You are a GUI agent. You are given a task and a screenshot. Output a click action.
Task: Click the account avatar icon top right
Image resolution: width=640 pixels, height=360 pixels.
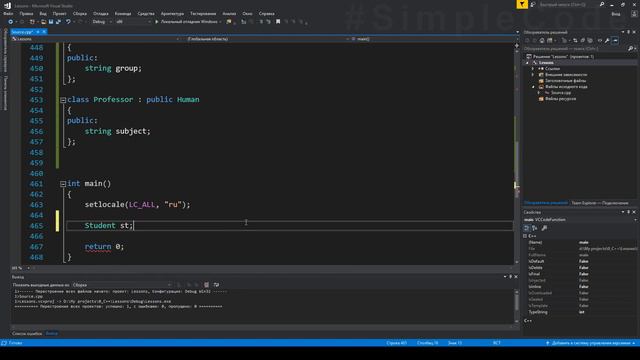pos(634,13)
